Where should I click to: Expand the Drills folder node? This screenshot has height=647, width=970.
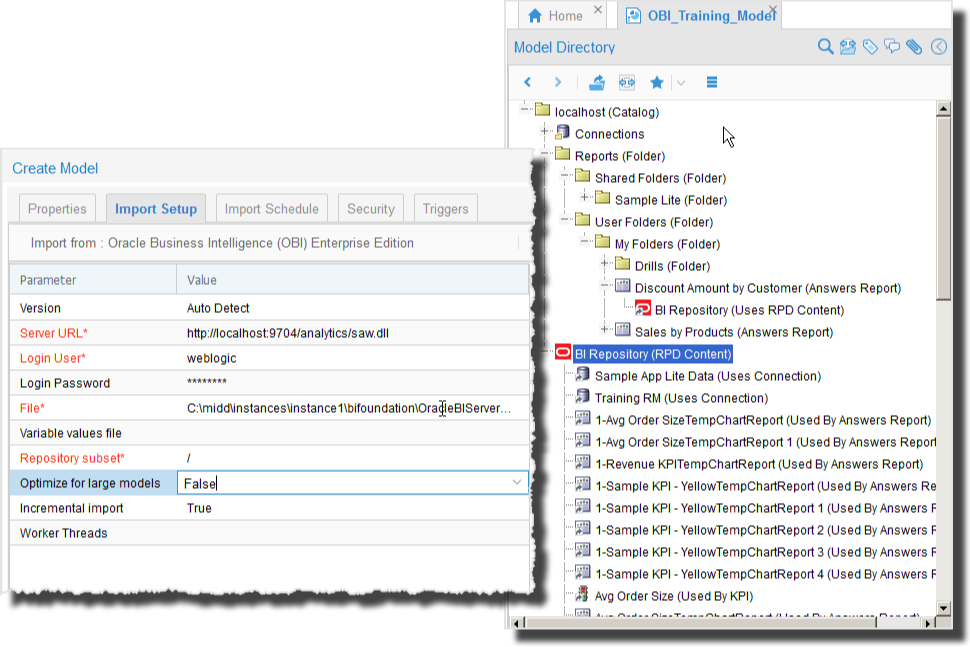point(604,265)
